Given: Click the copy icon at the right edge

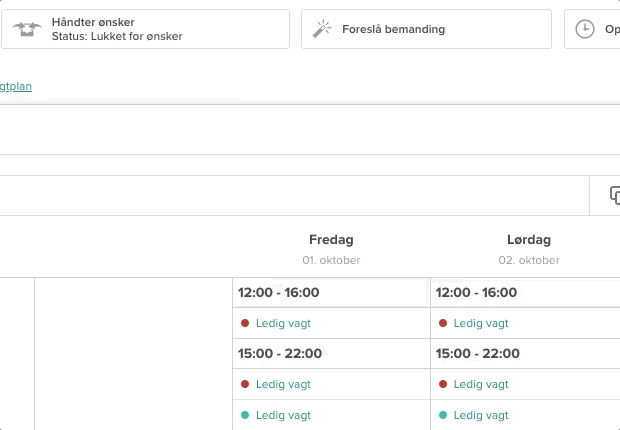Looking at the screenshot, I should coord(615,195).
